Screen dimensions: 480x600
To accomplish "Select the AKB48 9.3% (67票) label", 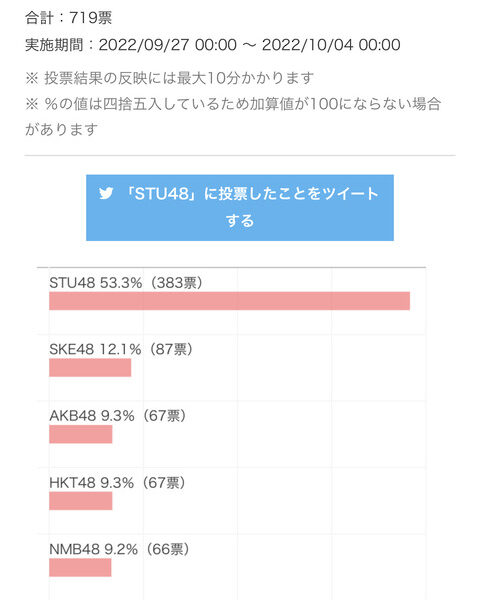I will (x=118, y=416).
